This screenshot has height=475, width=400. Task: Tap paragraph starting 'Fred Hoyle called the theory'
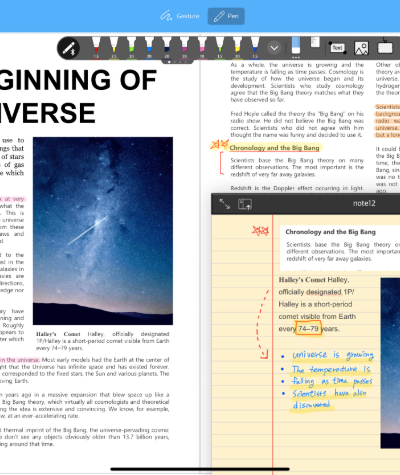point(297,124)
